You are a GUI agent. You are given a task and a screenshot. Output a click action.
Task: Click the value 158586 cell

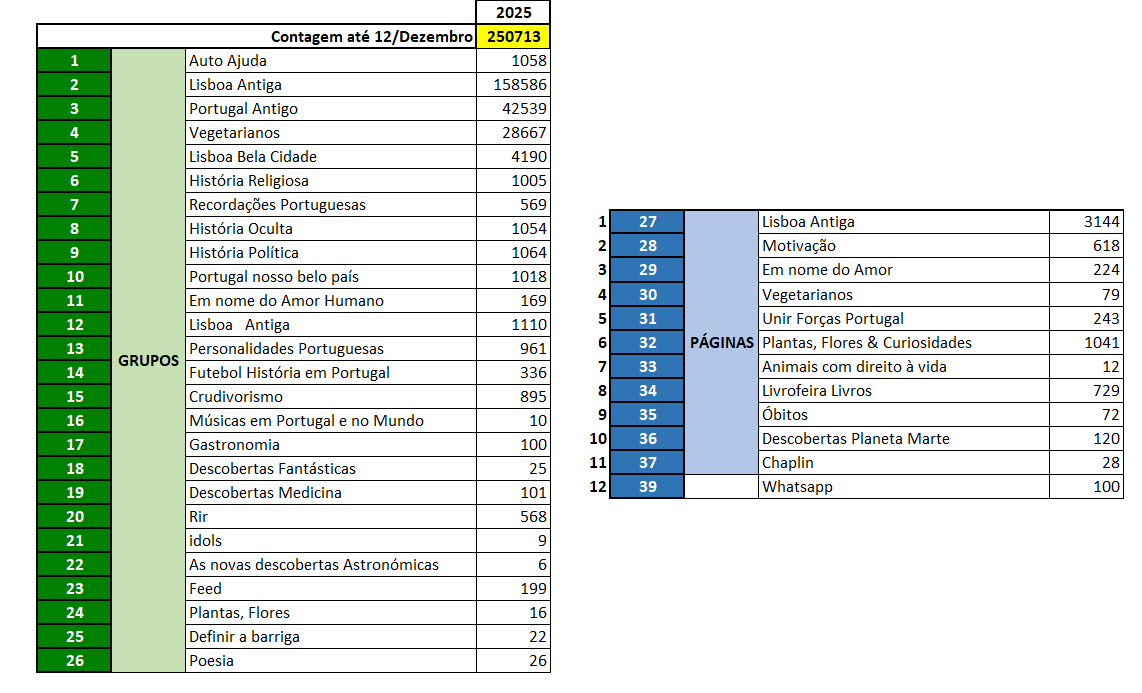coord(513,85)
